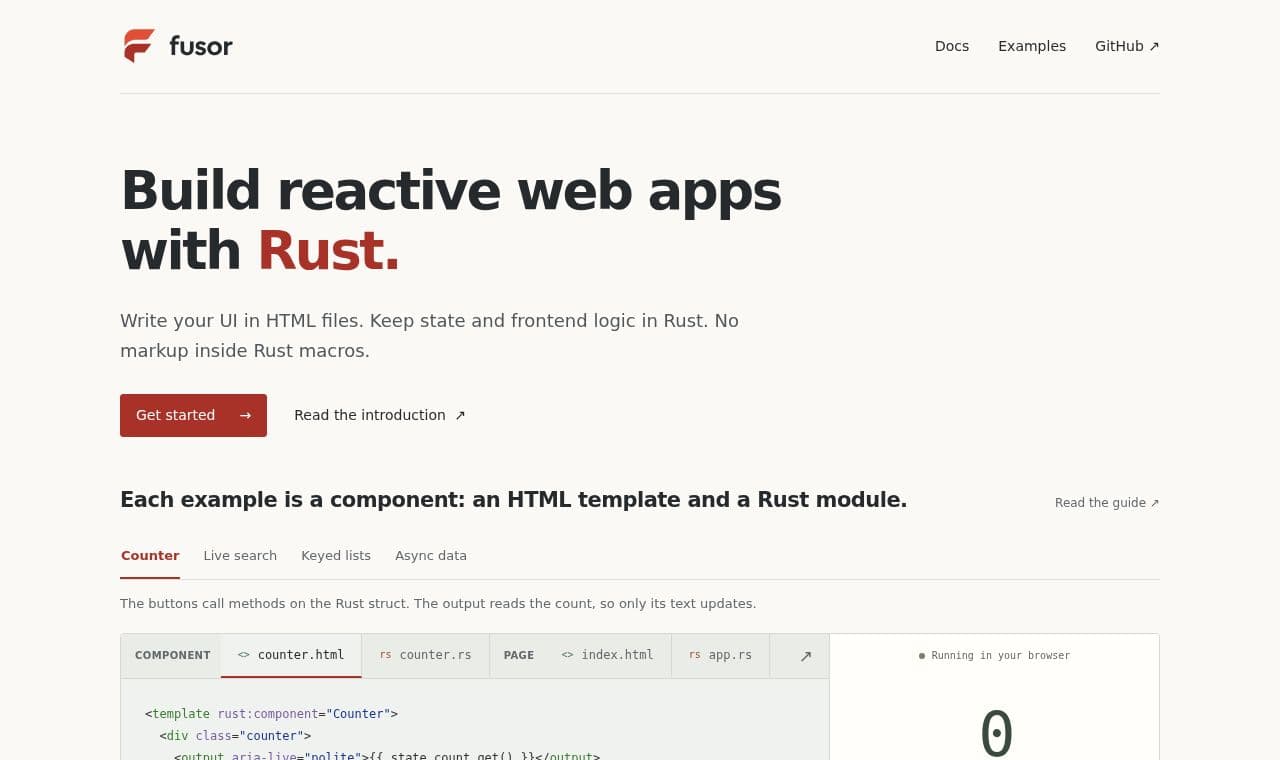Click the 'Running in your browser' text
The image size is (1280, 760).
(1000, 656)
